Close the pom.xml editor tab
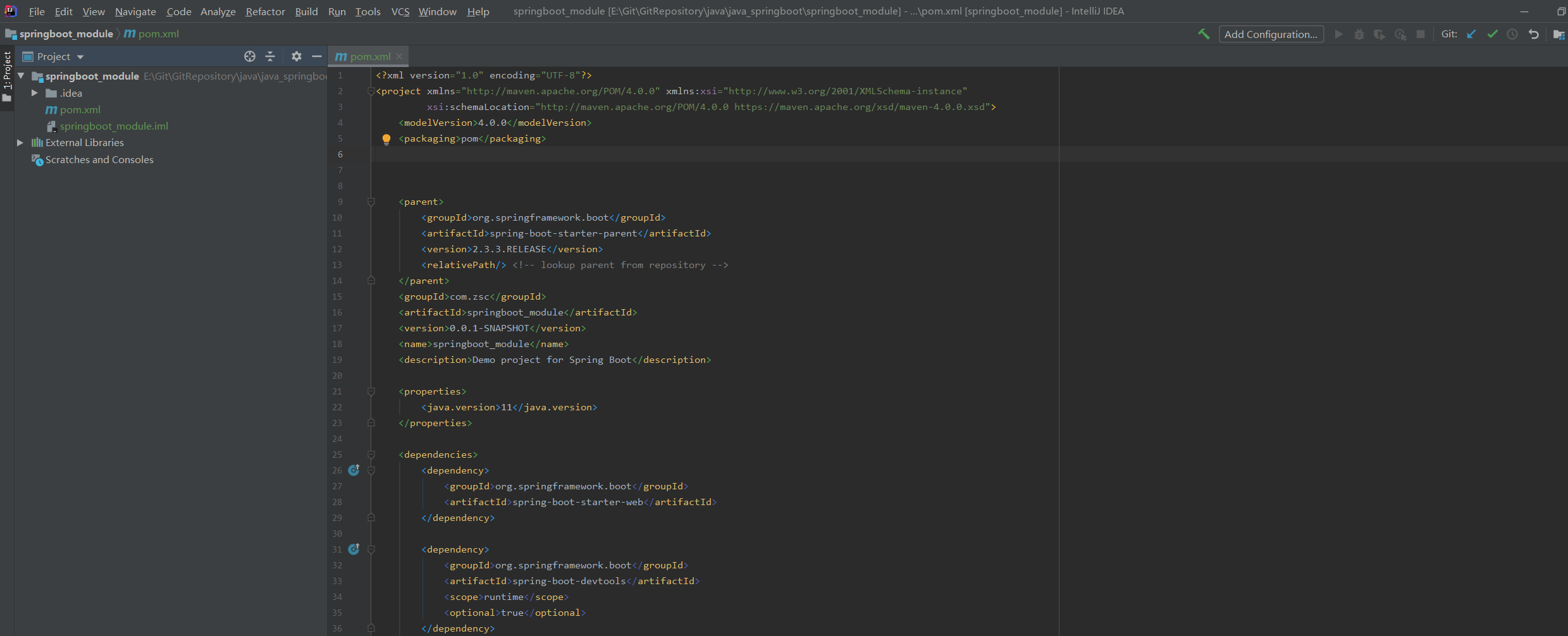 tap(399, 56)
